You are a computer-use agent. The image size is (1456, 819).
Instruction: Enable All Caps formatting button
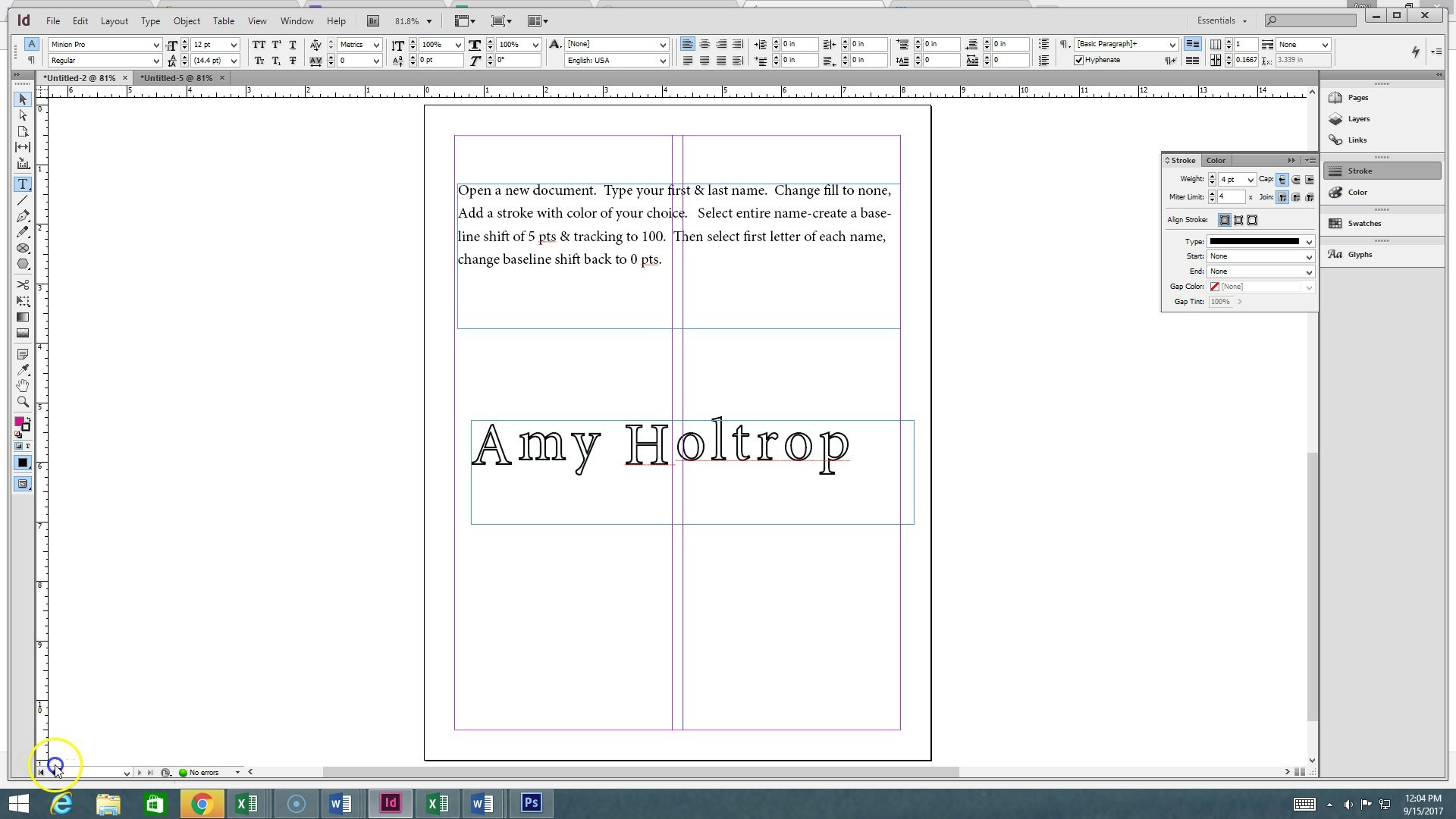point(259,45)
